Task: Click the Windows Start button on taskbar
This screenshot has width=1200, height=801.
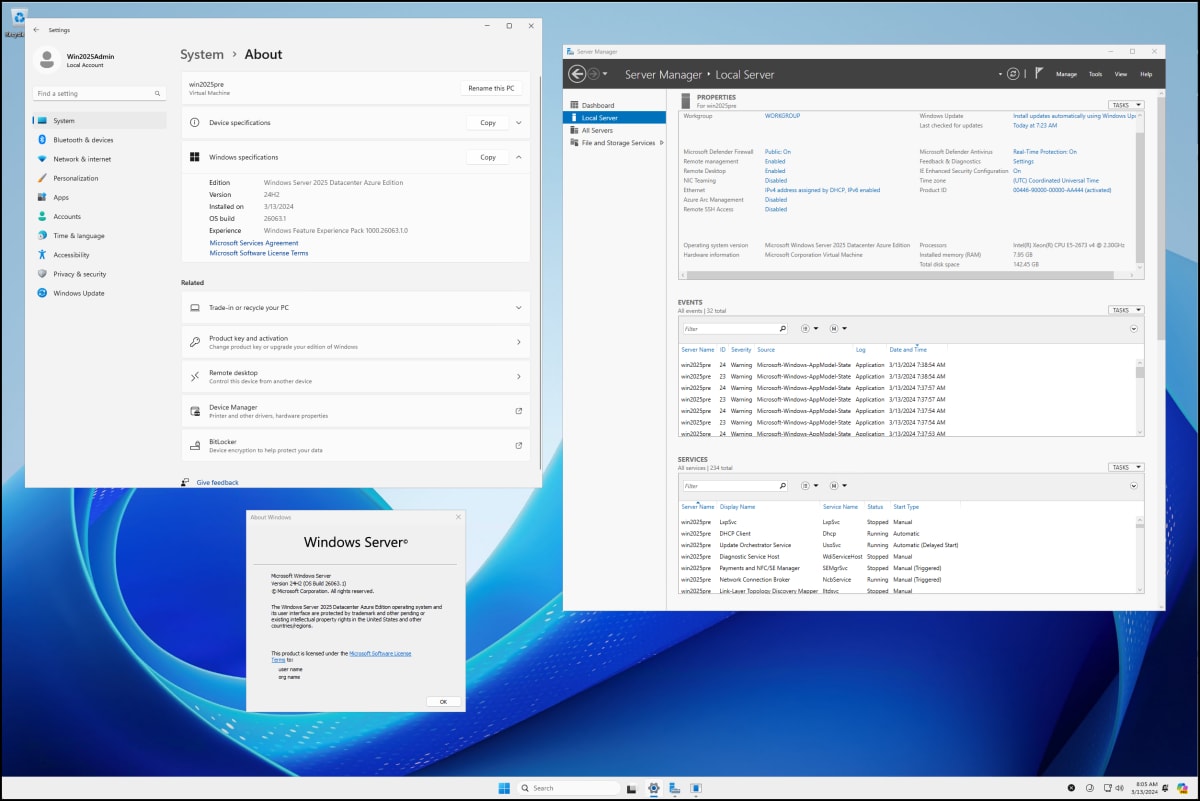Action: coord(504,788)
